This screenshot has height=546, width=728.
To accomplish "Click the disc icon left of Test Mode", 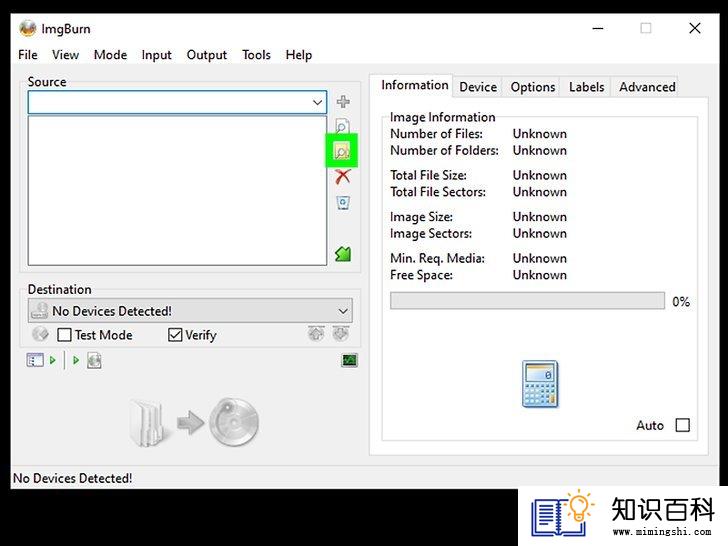I will 40,334.
